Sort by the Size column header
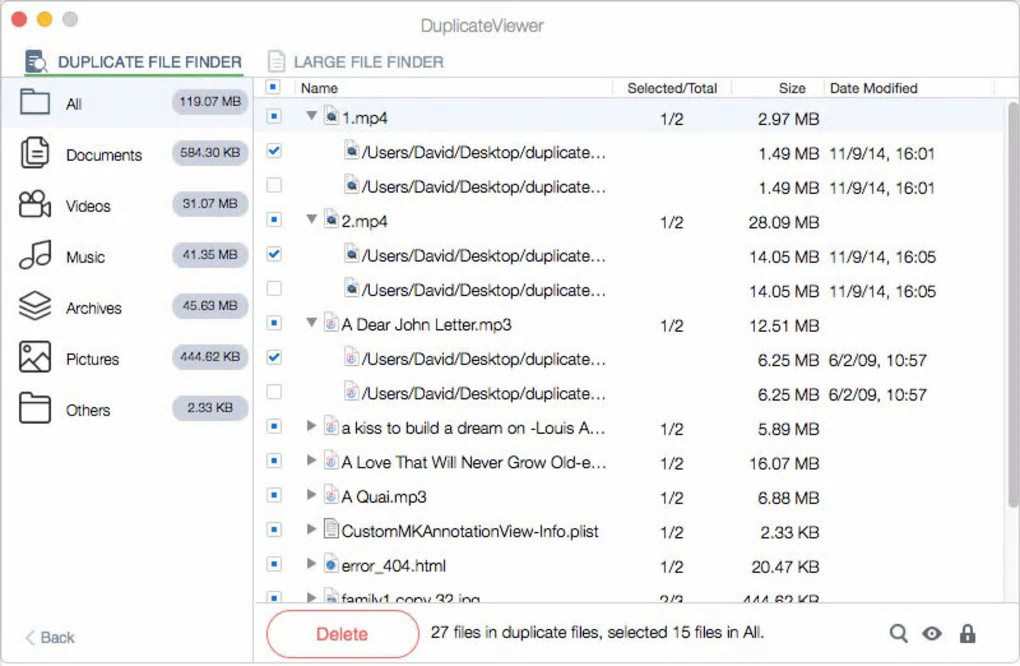This screenshot has width=1020, height=666. pos(792,88)
